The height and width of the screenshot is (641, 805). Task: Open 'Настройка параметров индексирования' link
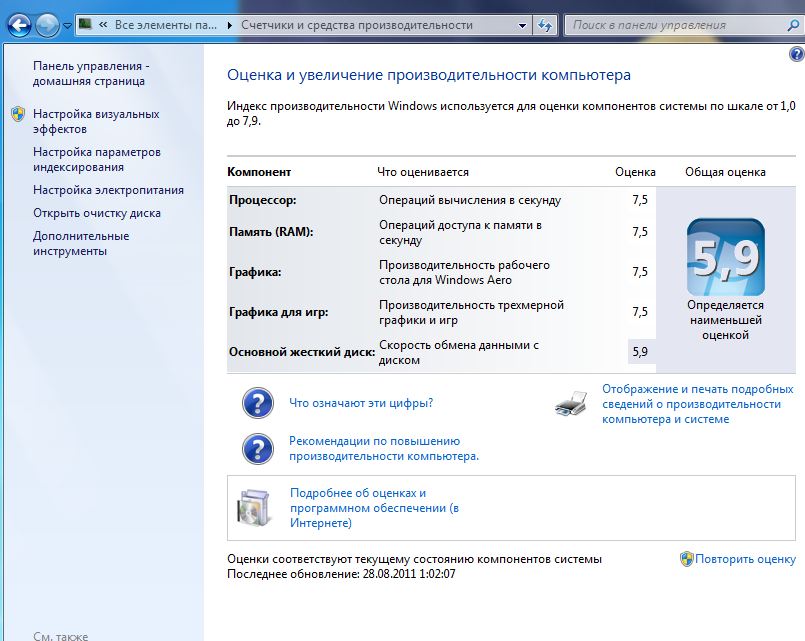pos(97,160)
